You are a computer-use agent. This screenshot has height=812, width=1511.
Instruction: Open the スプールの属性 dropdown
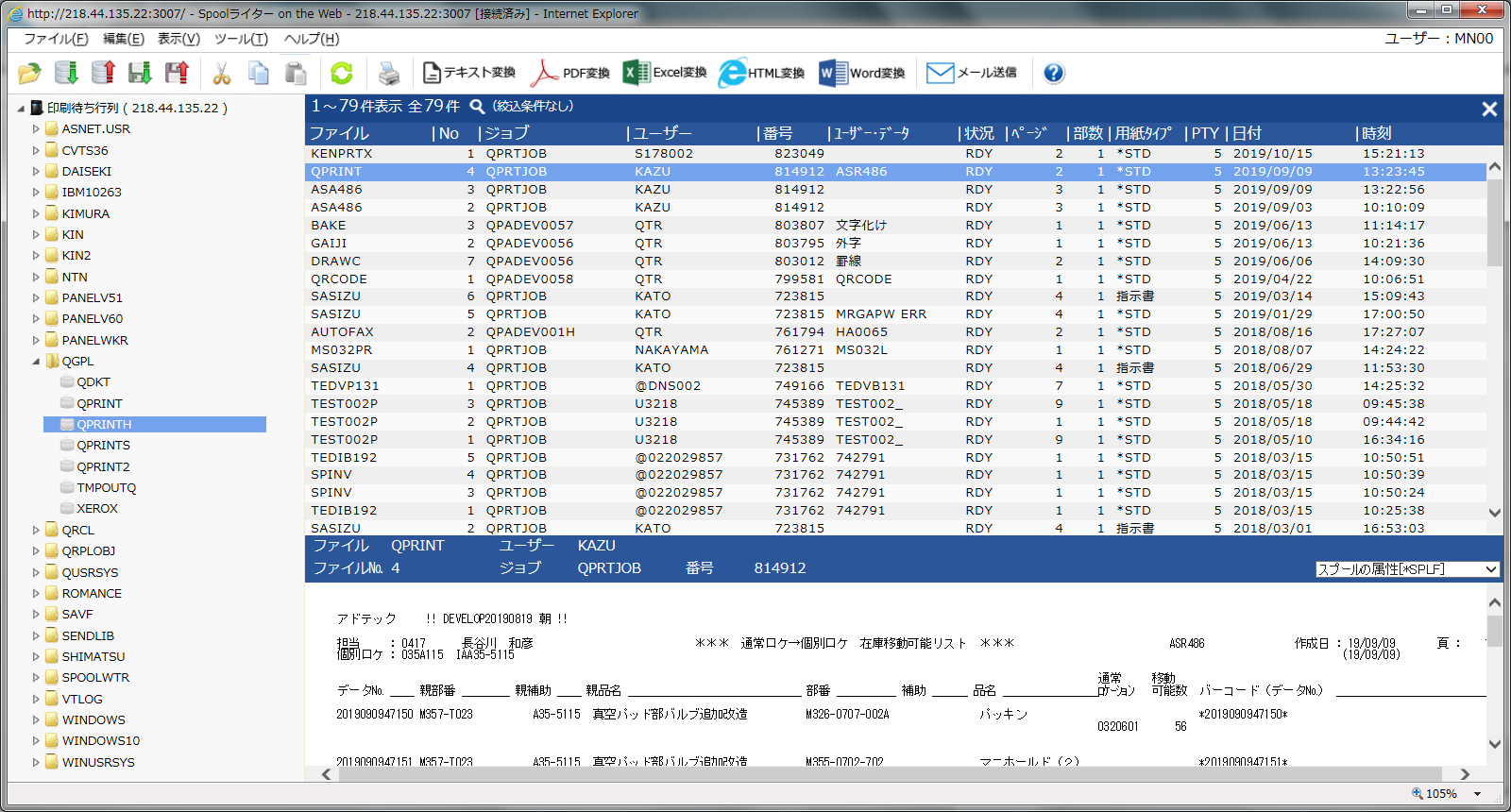1407,569
